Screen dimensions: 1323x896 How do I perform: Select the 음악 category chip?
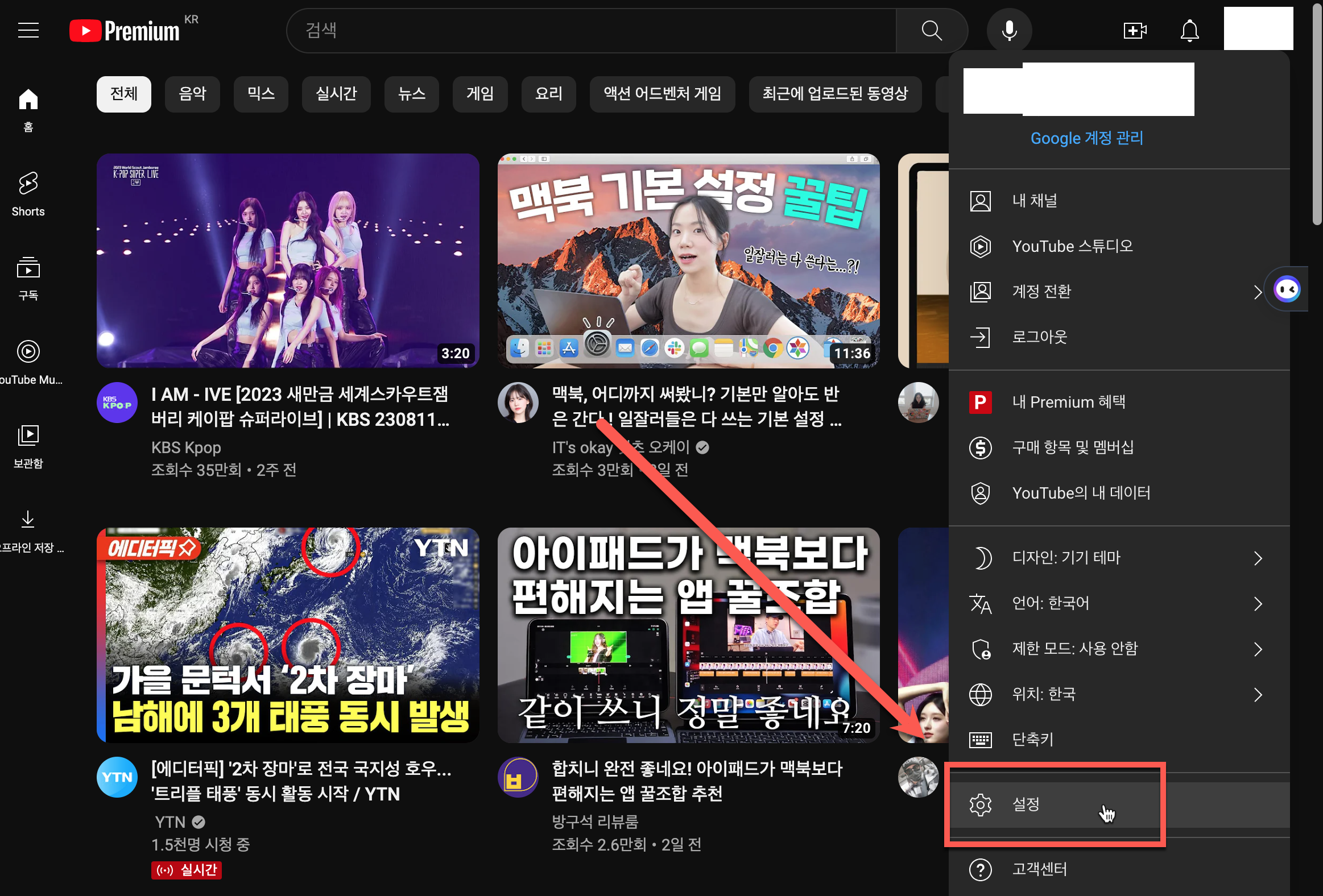tap(192, 94)
